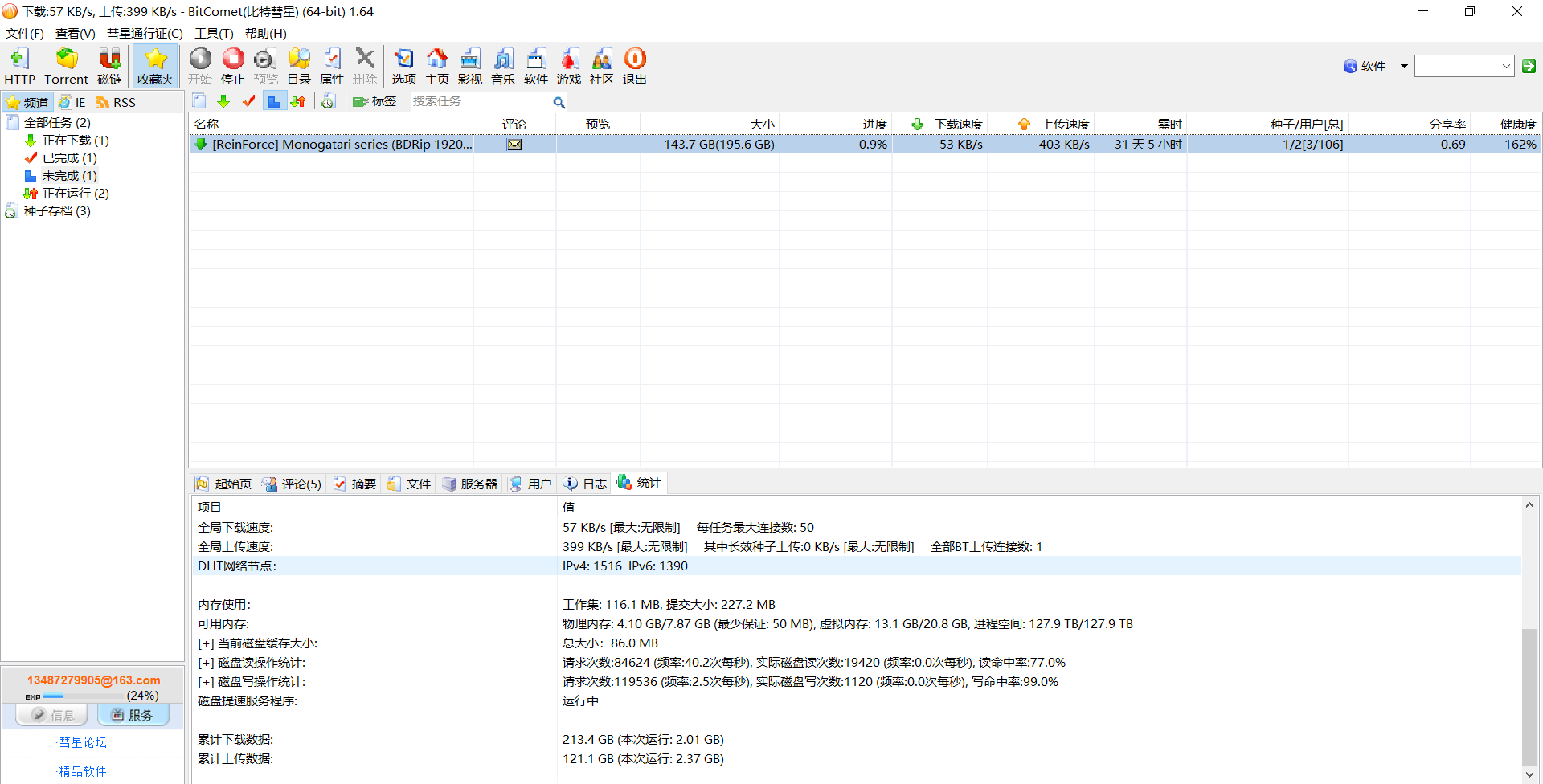
Task: Open the 文件(F) menu
Action: tap(25, 33)
